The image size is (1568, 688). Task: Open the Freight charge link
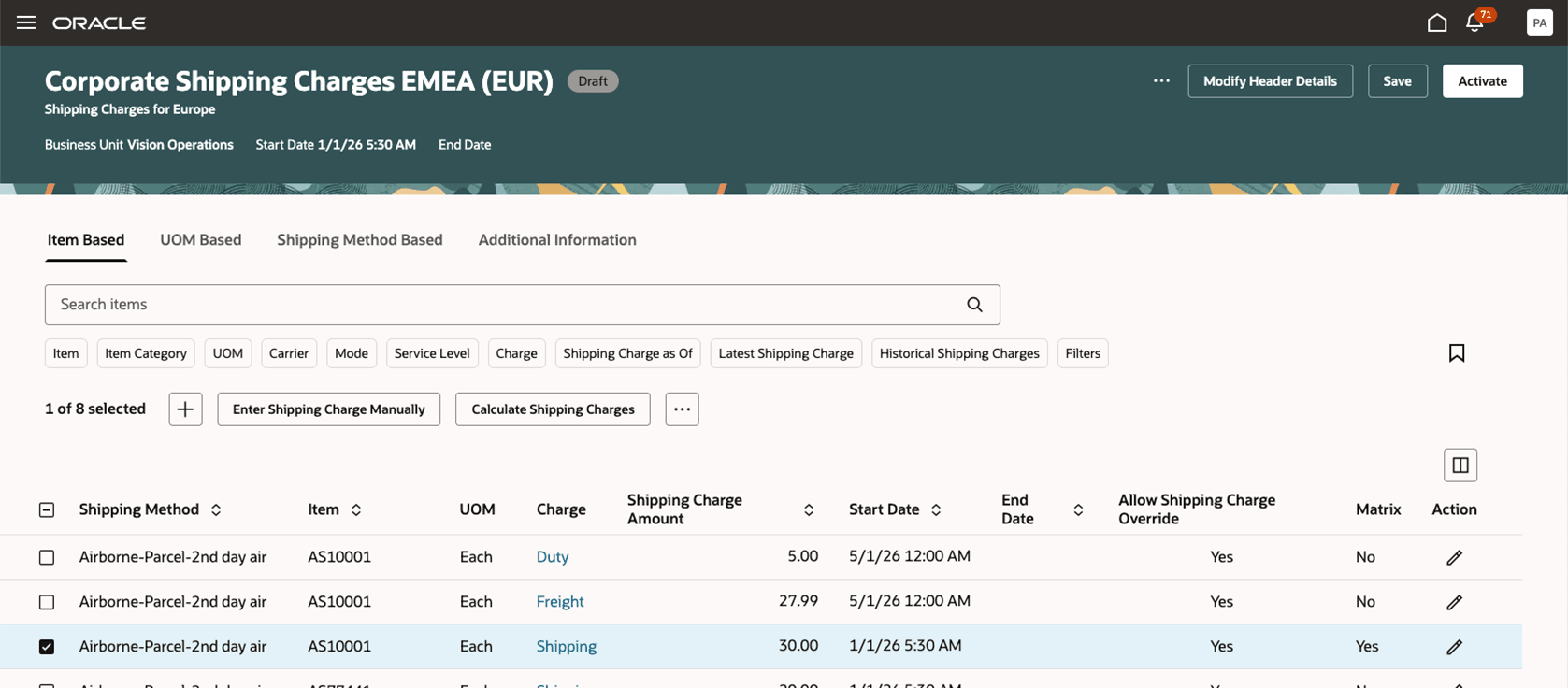pyautogui.click(x=560, y=602)
